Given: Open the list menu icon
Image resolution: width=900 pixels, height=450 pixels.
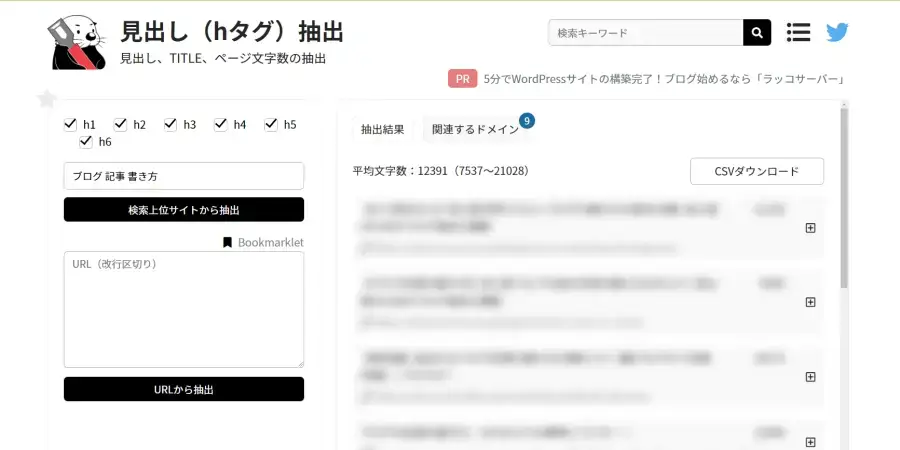Looking at the screenshot, I should (x=798, y=33).
